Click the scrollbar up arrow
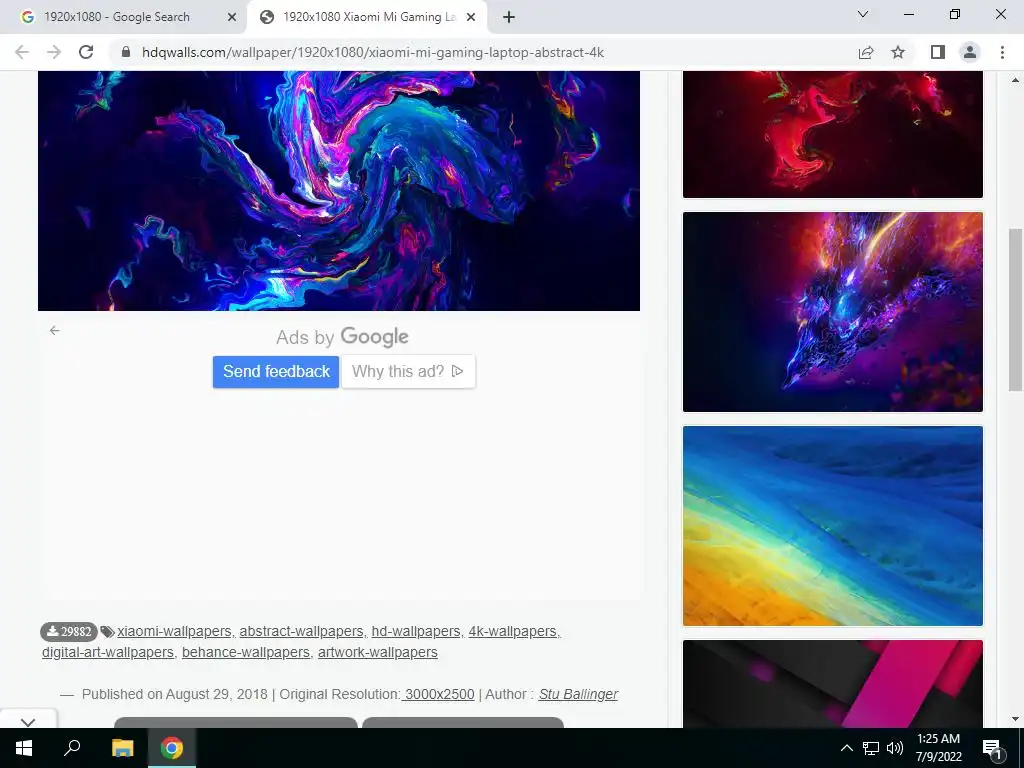Screen dimensions: 1024x768 pyautogui.click(x=1016, y=80)
